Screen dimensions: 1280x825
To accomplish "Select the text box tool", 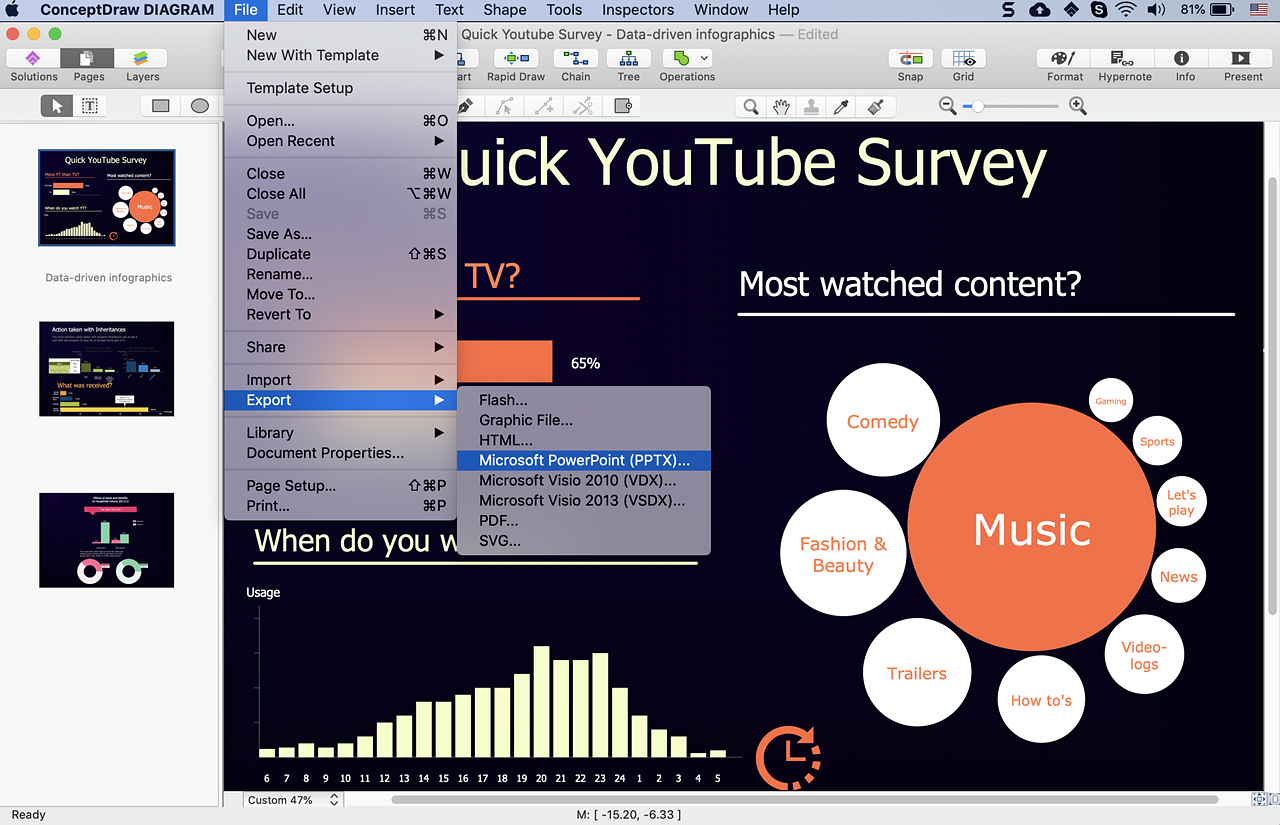I will 89,106.
